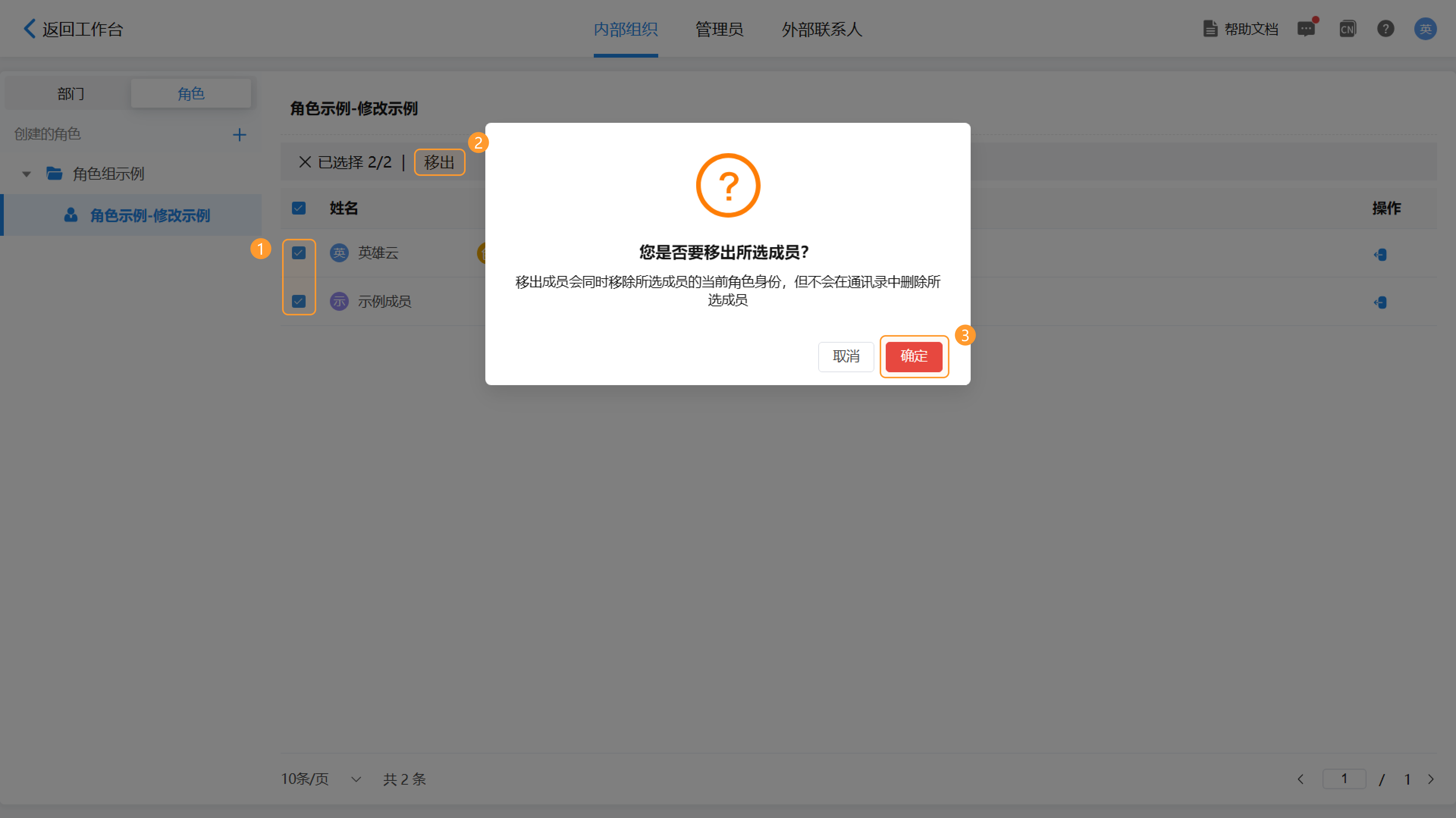Image resolution: width=1456 pixels, height=818 pixels.
Task: Click the blue user avatar in top right
Action: pyautogui.click(x=1425, y=29)
